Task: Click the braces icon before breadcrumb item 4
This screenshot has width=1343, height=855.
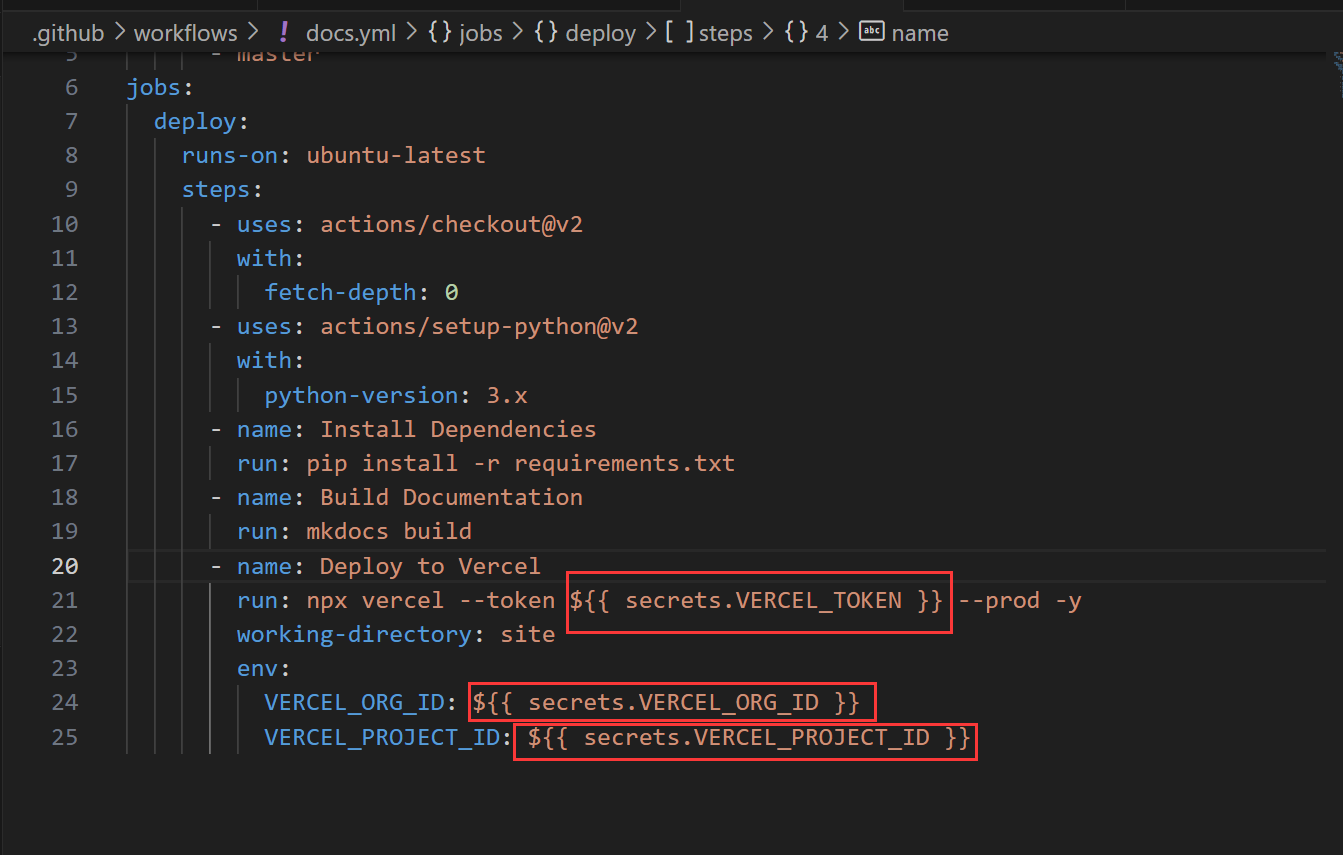Action: (x=796, y=33)
